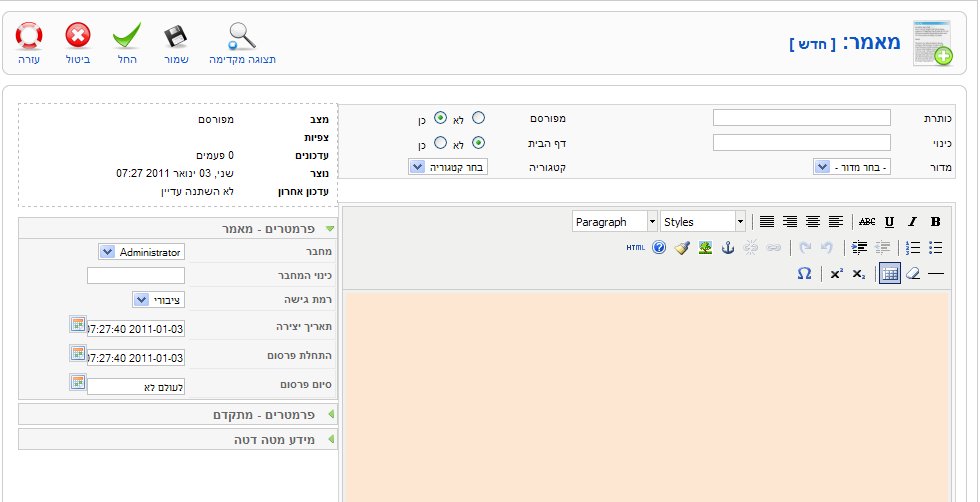Click the 'לא השתנה עדיין' status text
Viewport: 980px width, 502px height.
click(x=198, y=191)
